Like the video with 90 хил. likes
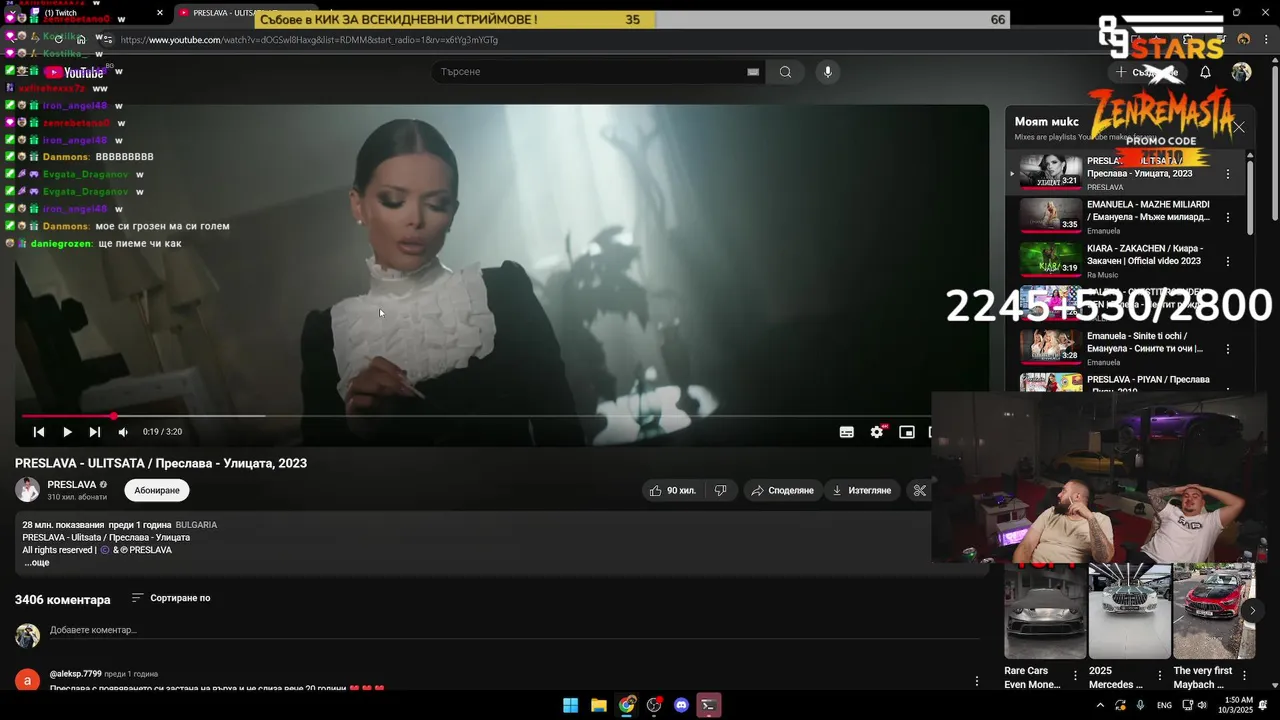Image resolution: width=1280 pixels, height=720 pixels. click(672, 490)
